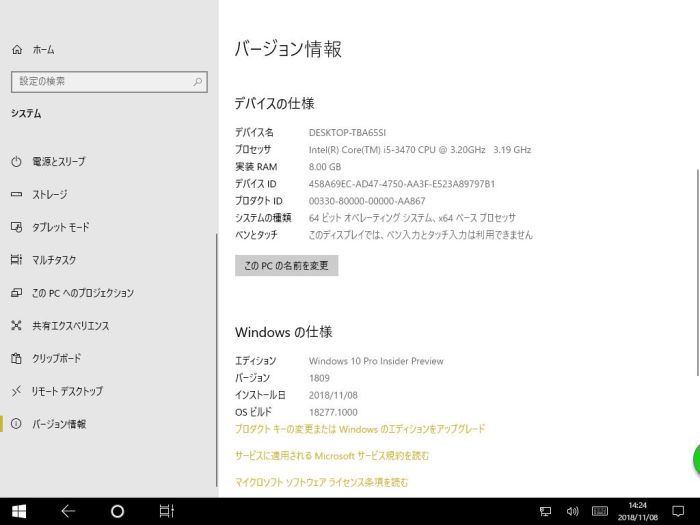The height and width of the screenshot is (525, 700).
Task: Click the 設定の検索 search field
Action: coord(108,81)
